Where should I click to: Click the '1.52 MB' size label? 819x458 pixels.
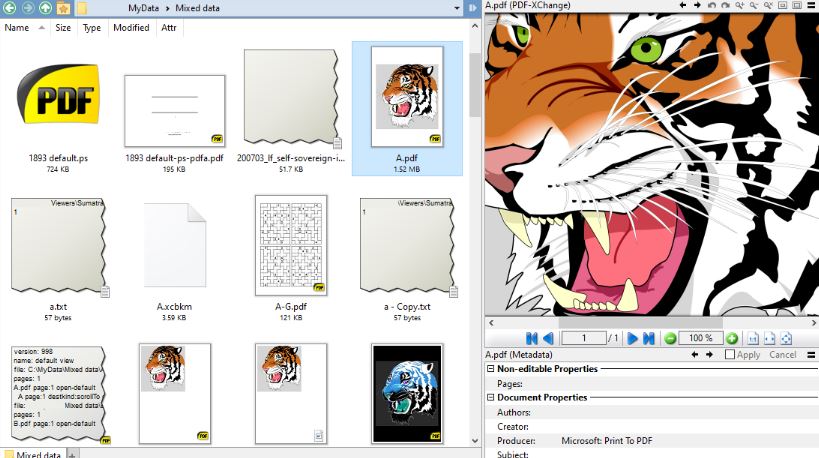coord(407,169)
